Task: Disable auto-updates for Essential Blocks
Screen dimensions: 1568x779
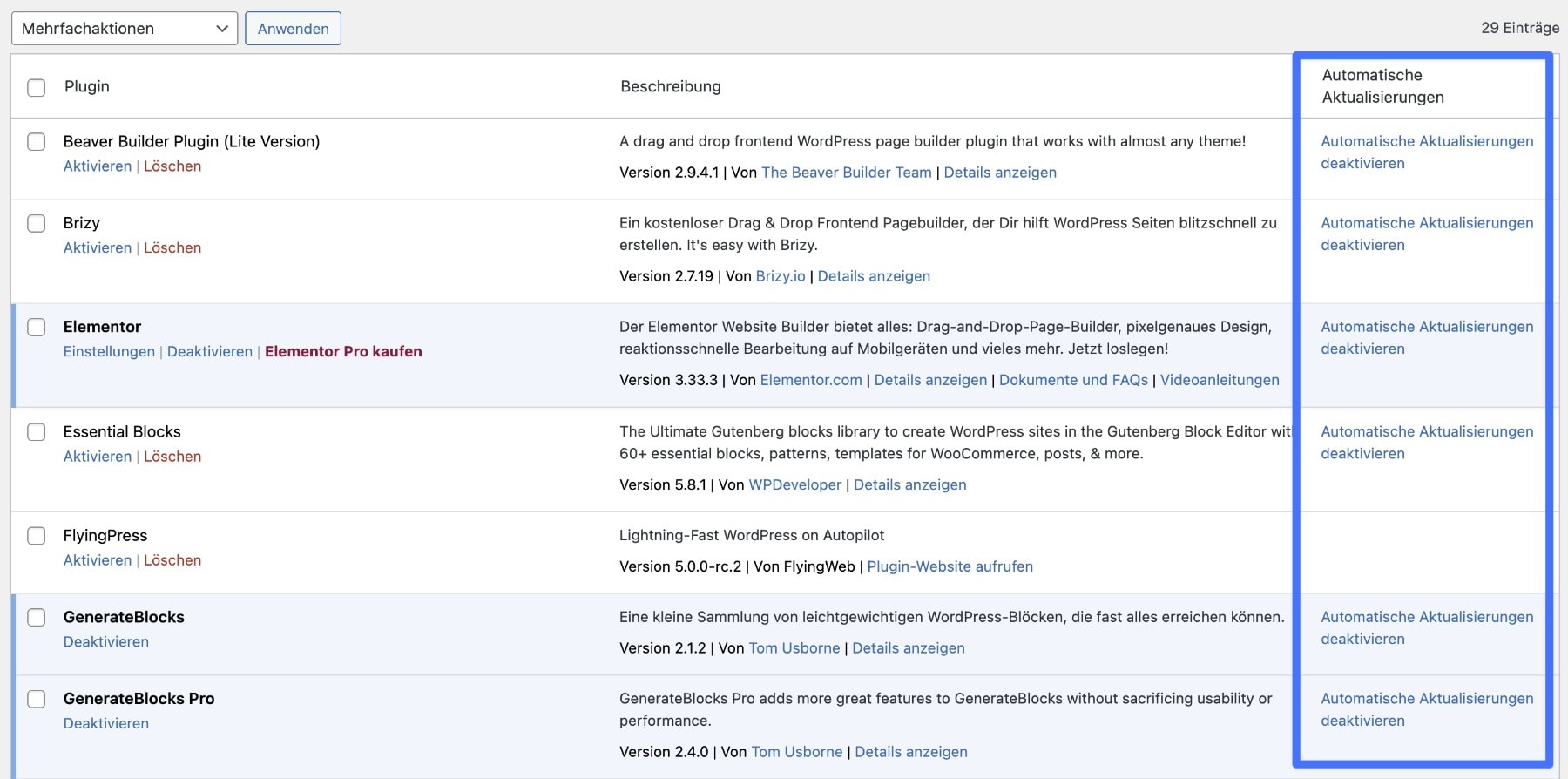Action: click(1427, 443)
